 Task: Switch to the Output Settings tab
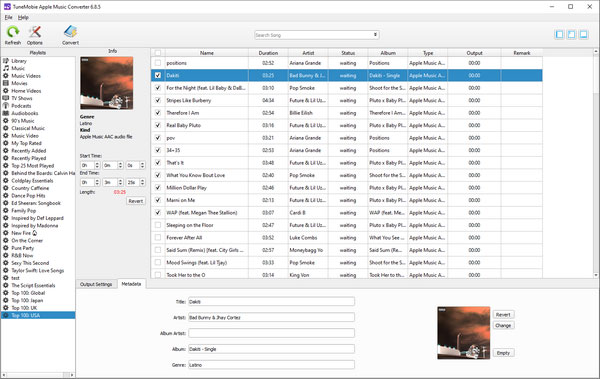tap(96, 284)
